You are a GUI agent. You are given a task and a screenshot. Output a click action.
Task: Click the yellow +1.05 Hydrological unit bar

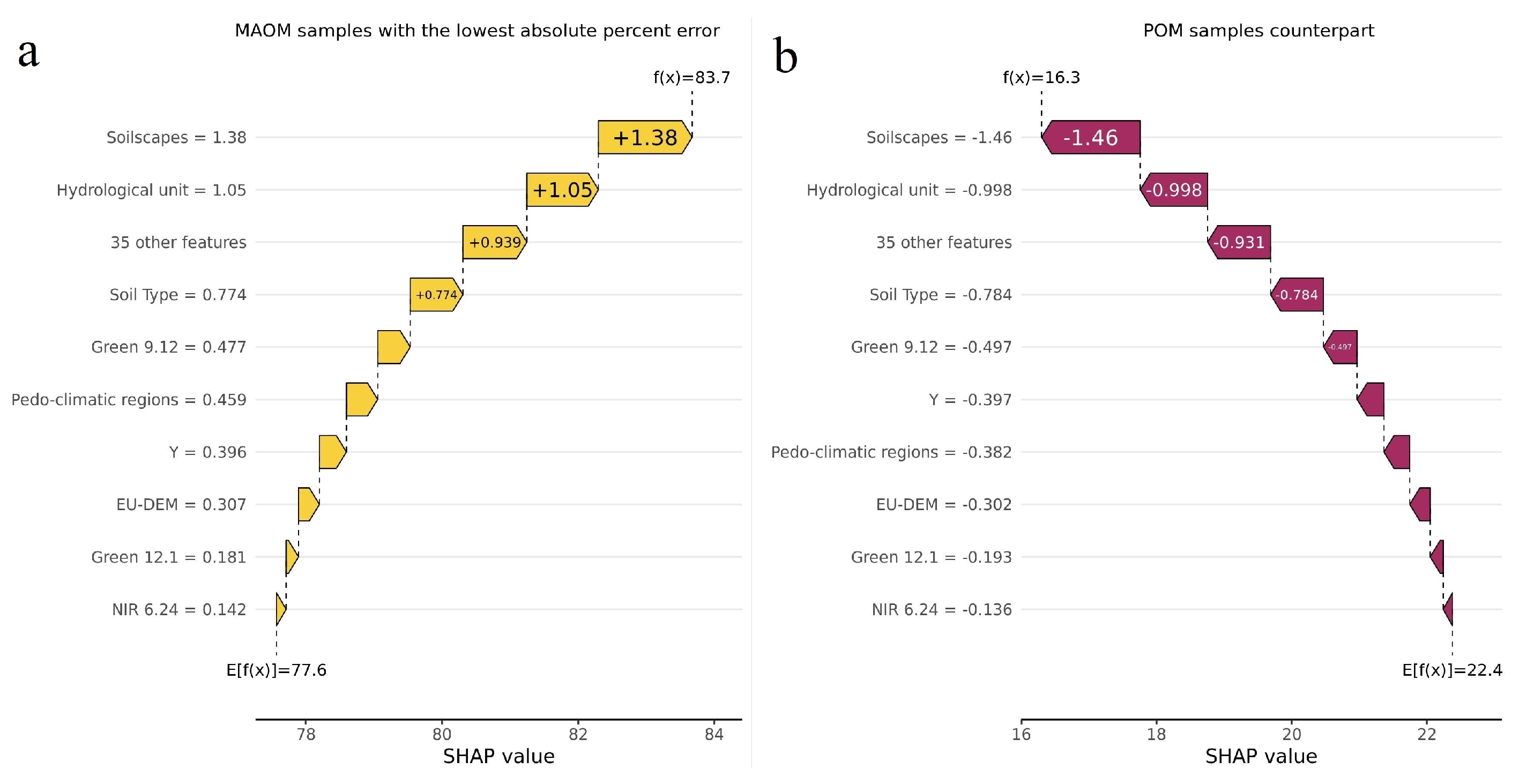[x=562, y=190]
